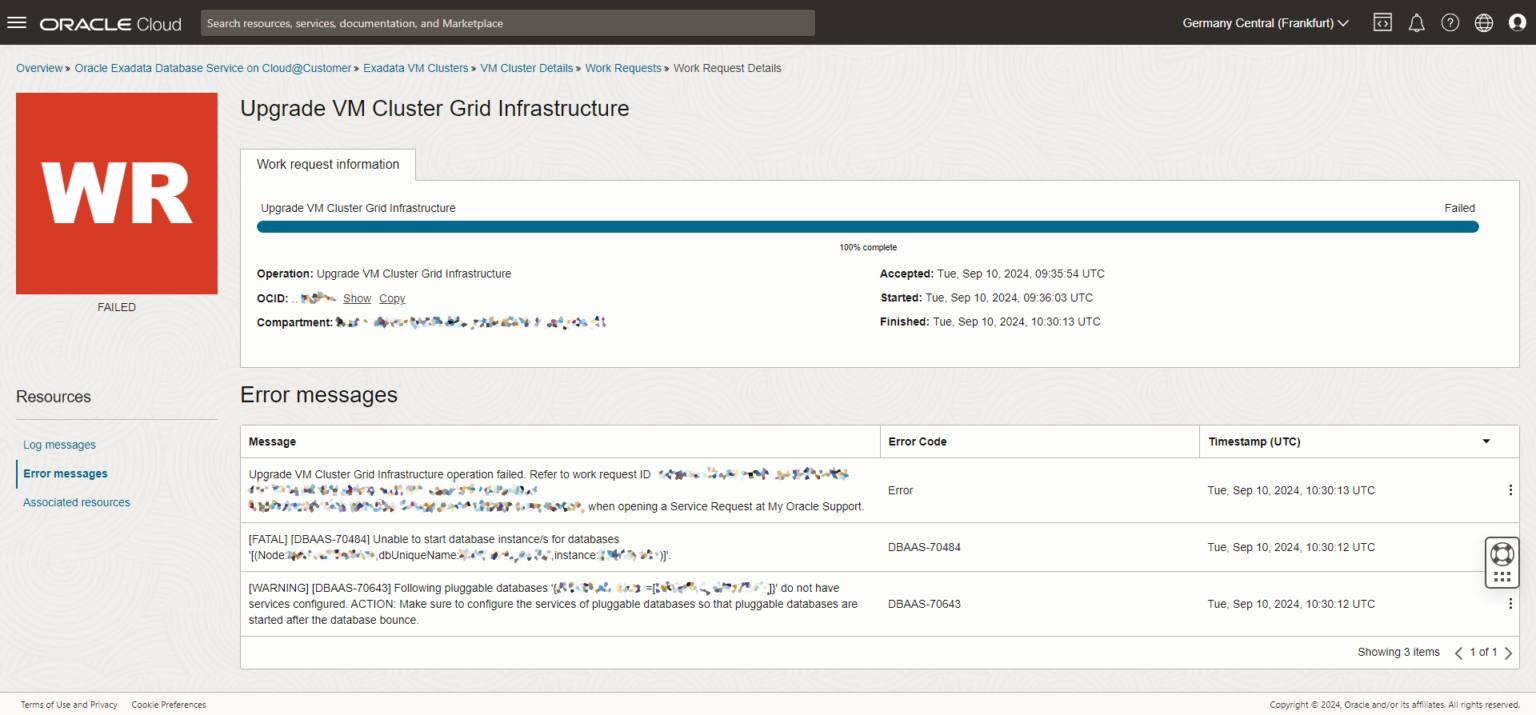Open the Exadata VM Clusters breadcrumb link
Image resolution: width=1536 pixels, height=715 pixels.
pyautogui.click(x=415, y=68)
